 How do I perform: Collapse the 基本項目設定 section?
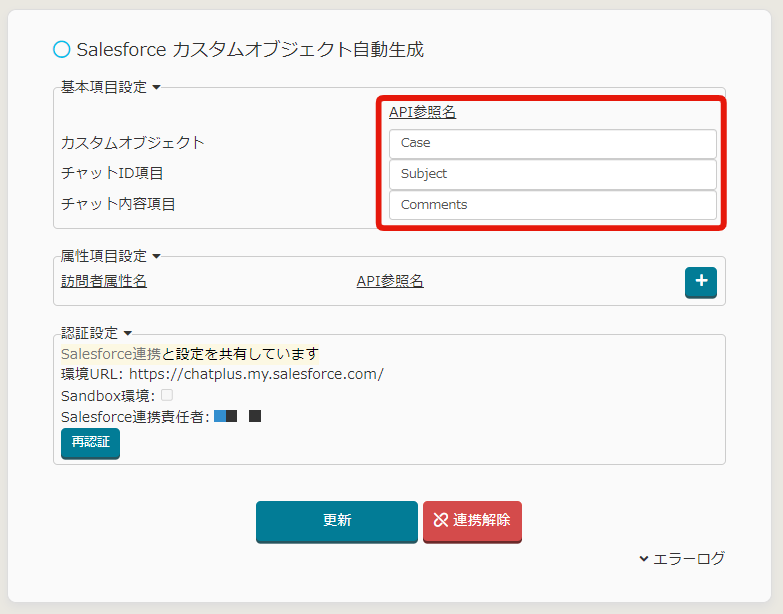tap(110, 87)
